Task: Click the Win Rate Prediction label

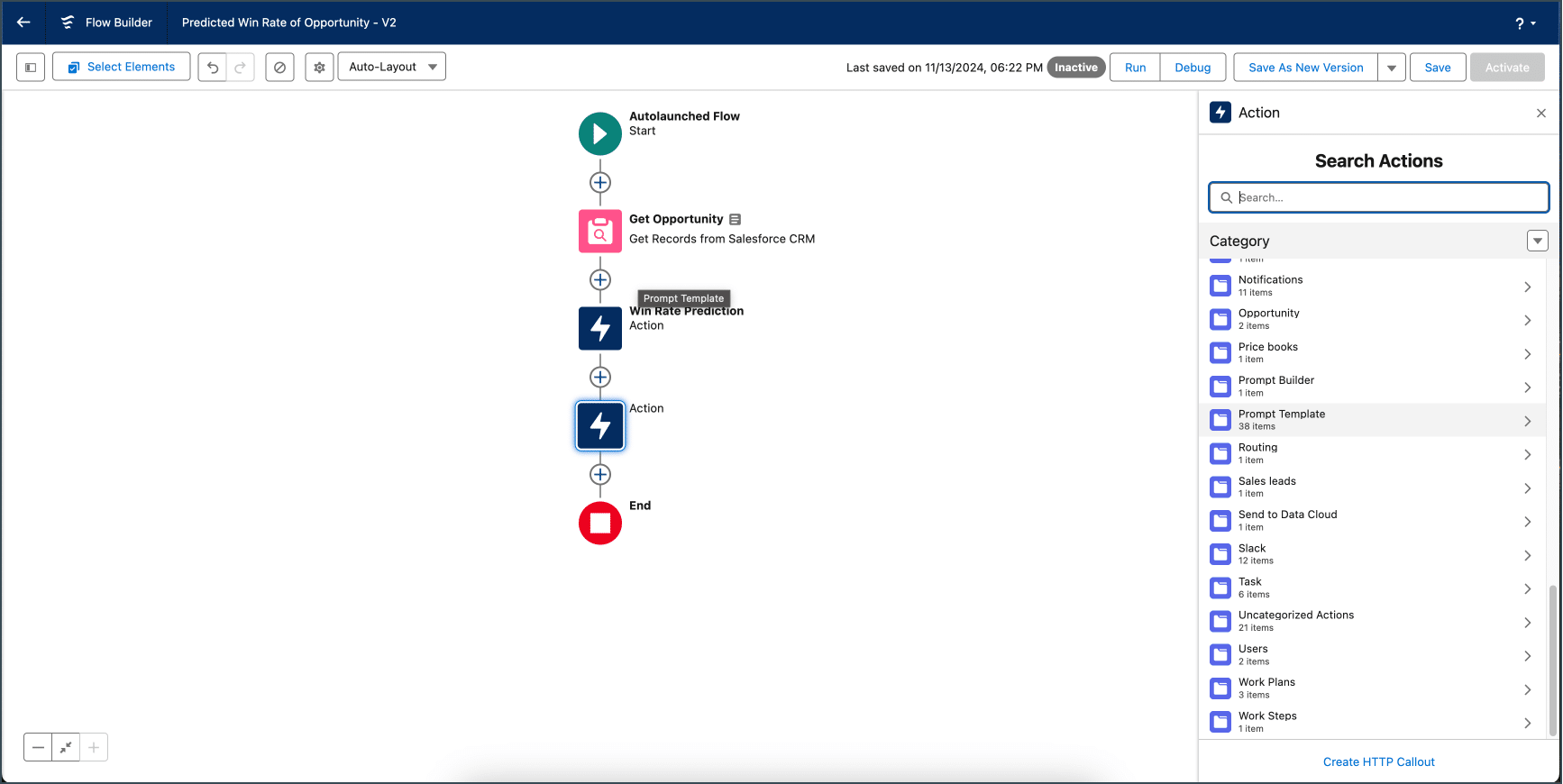Action: point(686,311)
